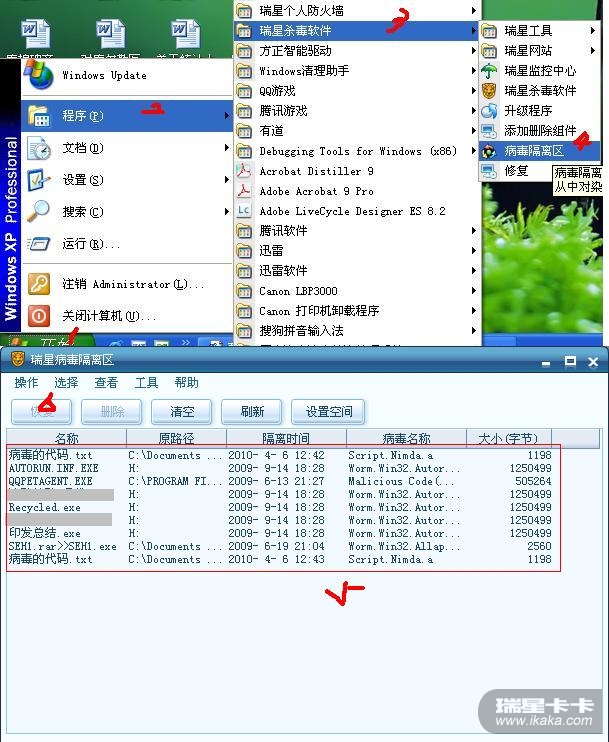Image resolution: width=609 pixels, height=742 pixels.
Task: Click the 搜索 magnifier icon
Action: point(39,212)
